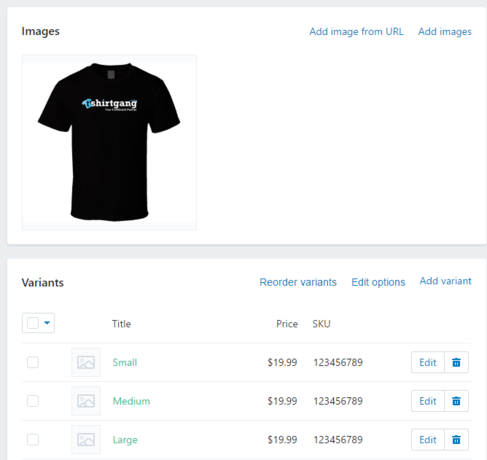Click the Medium variant $19.99 price
Screen dimensions: 487x460
pyautogui.click(x=282, y=401)
